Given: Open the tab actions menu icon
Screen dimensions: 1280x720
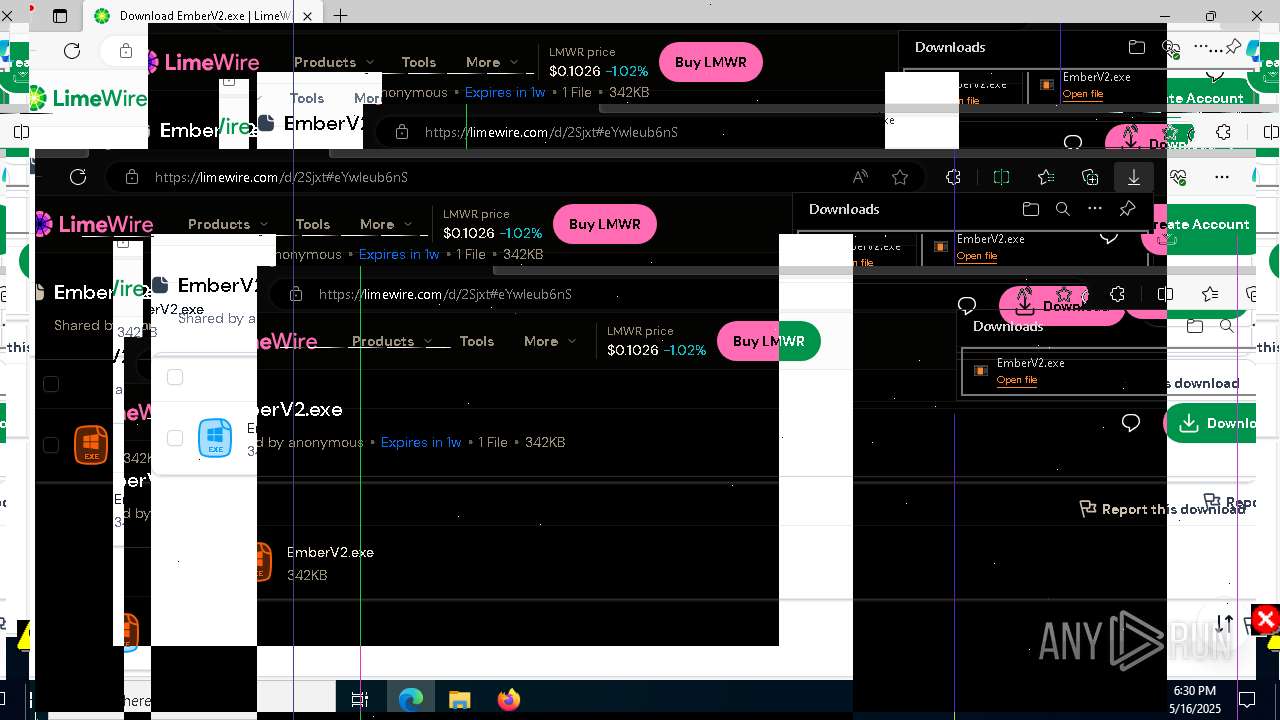Looking at the screenshot, I should 60,16.
